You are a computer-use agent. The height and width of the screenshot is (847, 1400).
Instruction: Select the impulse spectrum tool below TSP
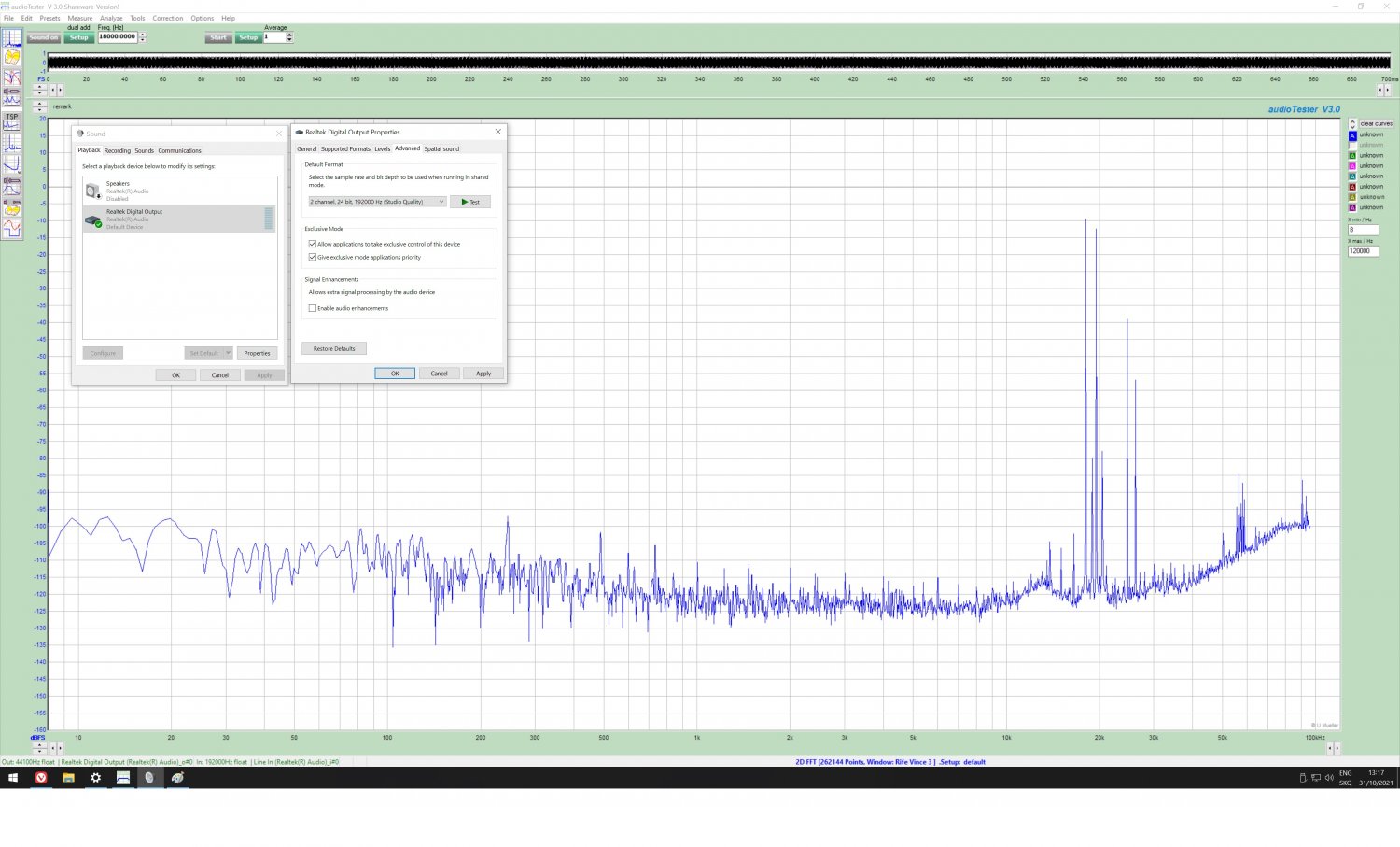point(12,144)
